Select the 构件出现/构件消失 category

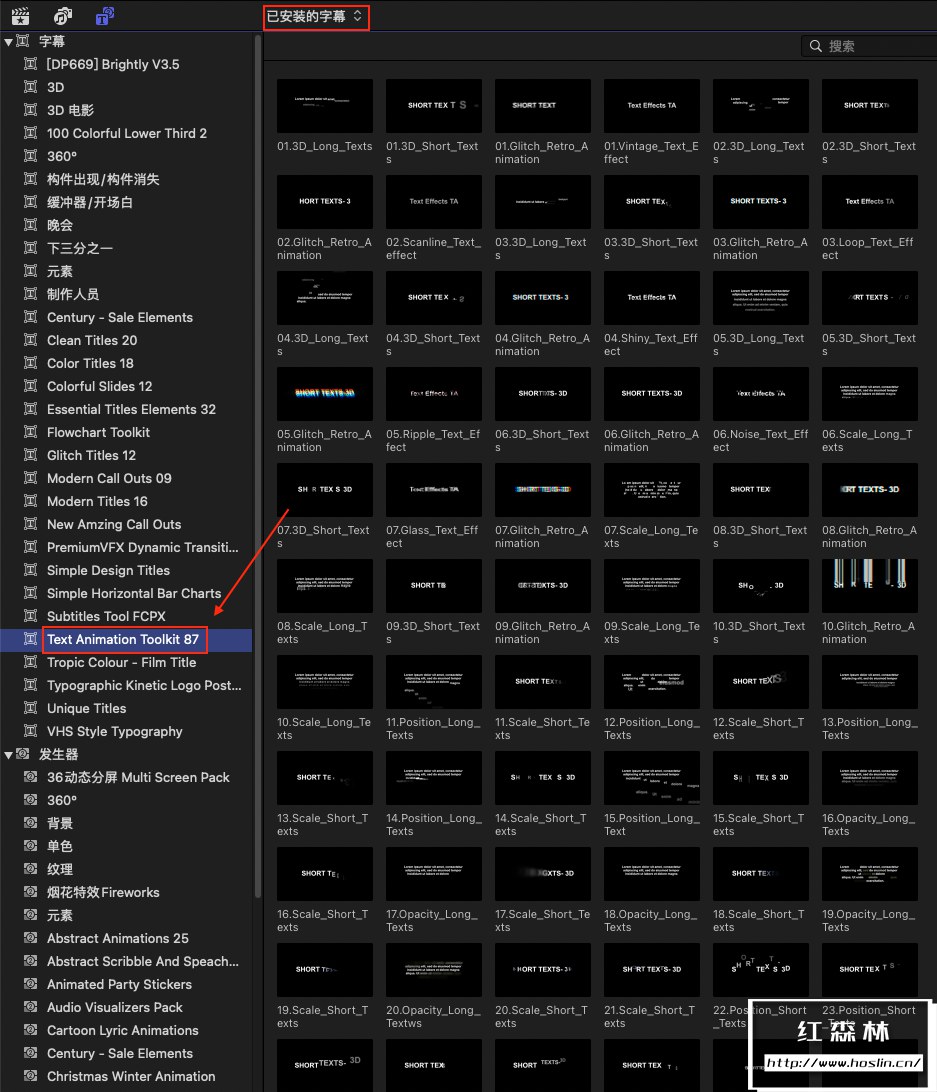[102, 179]
